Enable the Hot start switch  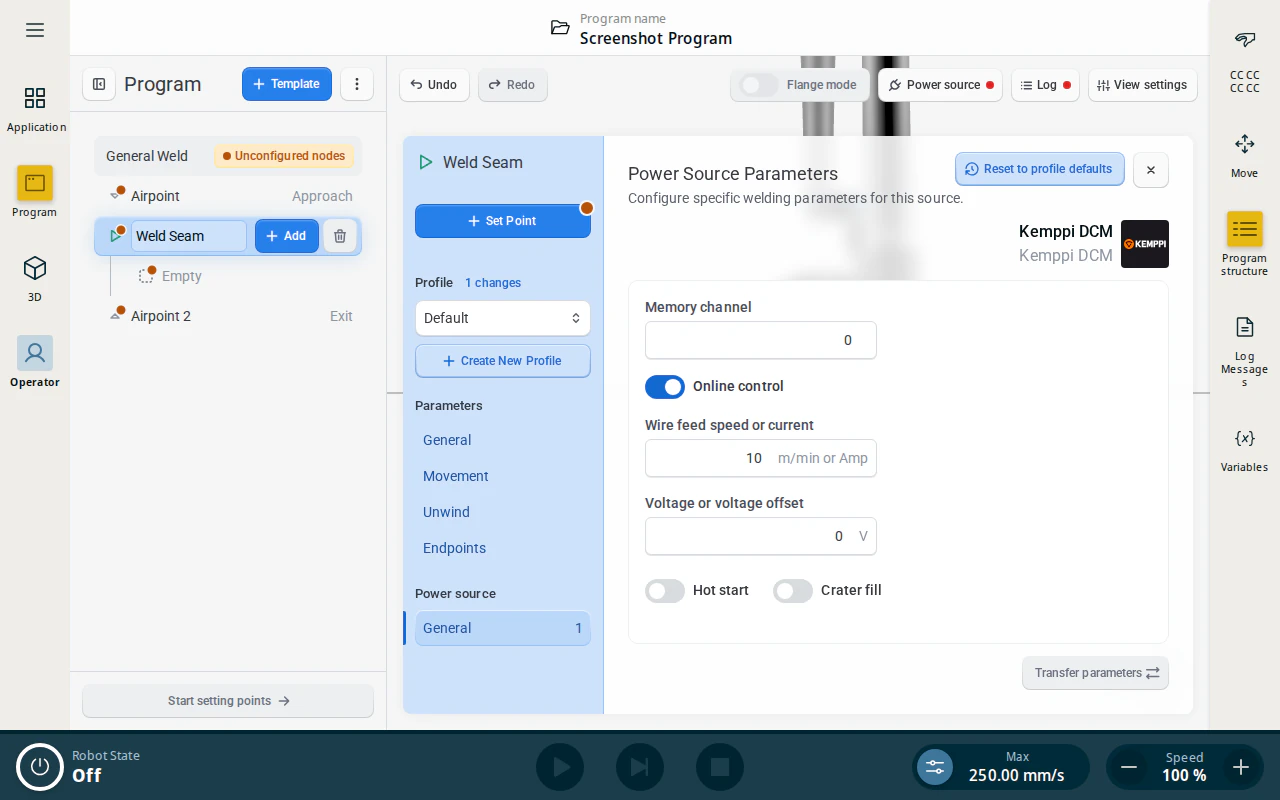coord(665,591)
